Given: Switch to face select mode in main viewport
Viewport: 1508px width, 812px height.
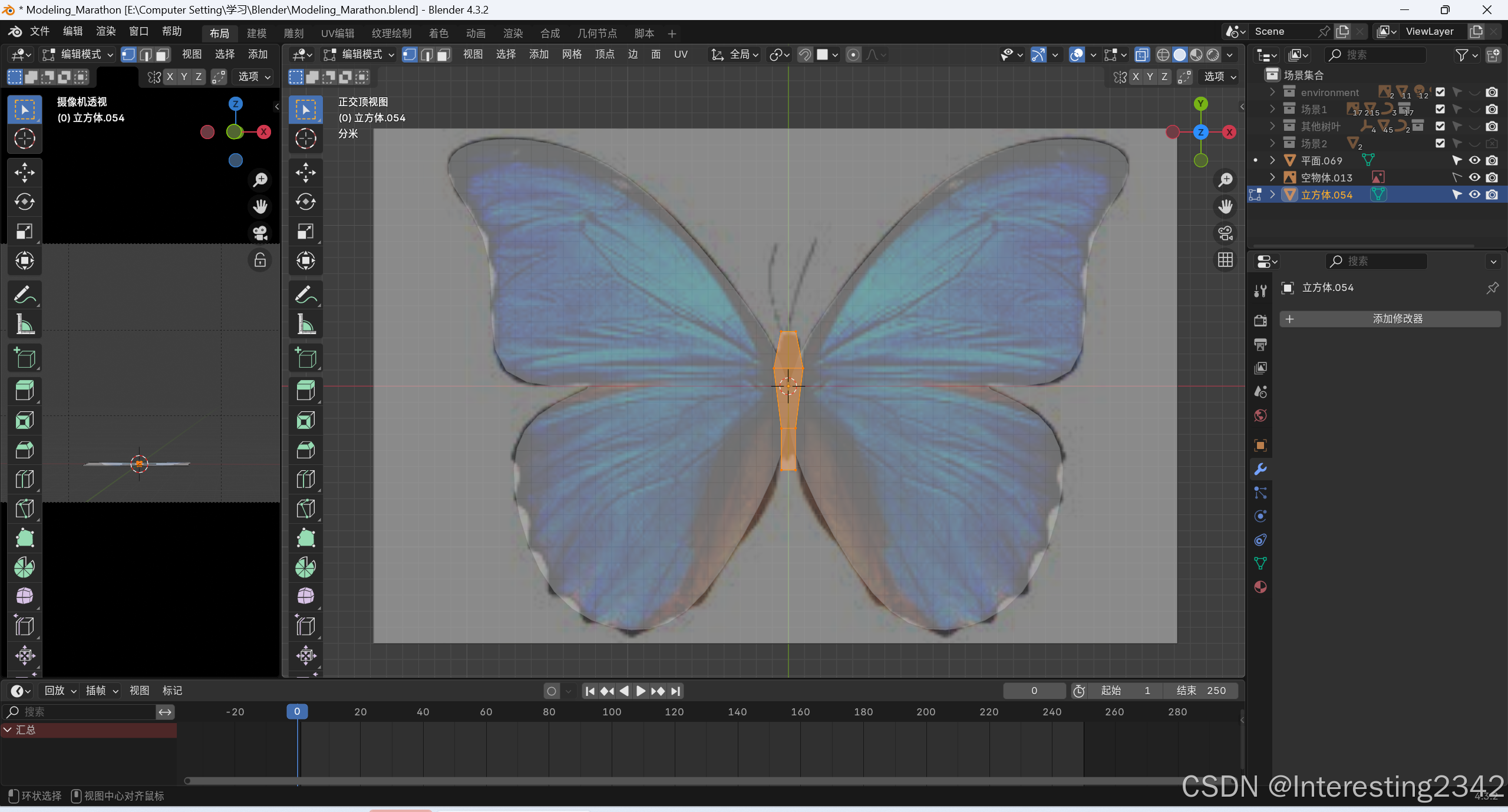Looking at the screenshot, I should coord(444,55).
